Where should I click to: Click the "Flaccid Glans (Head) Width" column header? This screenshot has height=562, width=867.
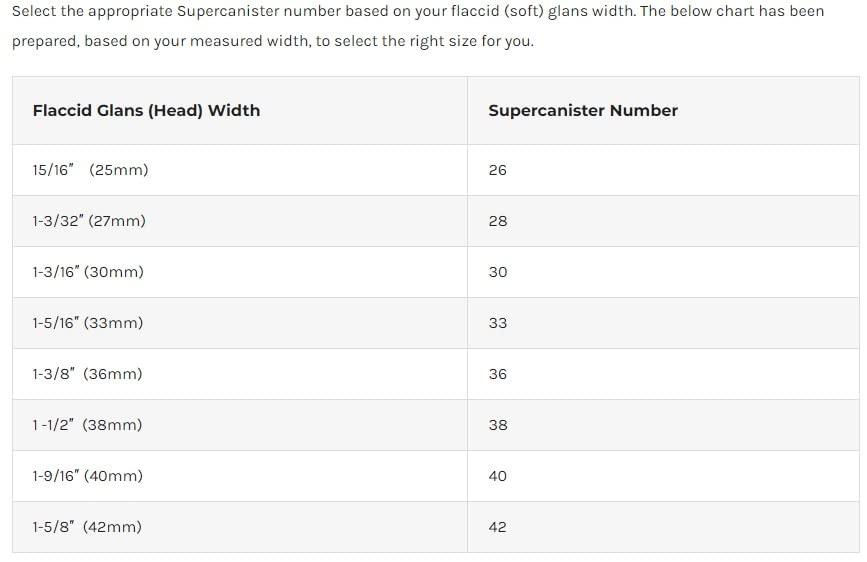coord(146,111)
